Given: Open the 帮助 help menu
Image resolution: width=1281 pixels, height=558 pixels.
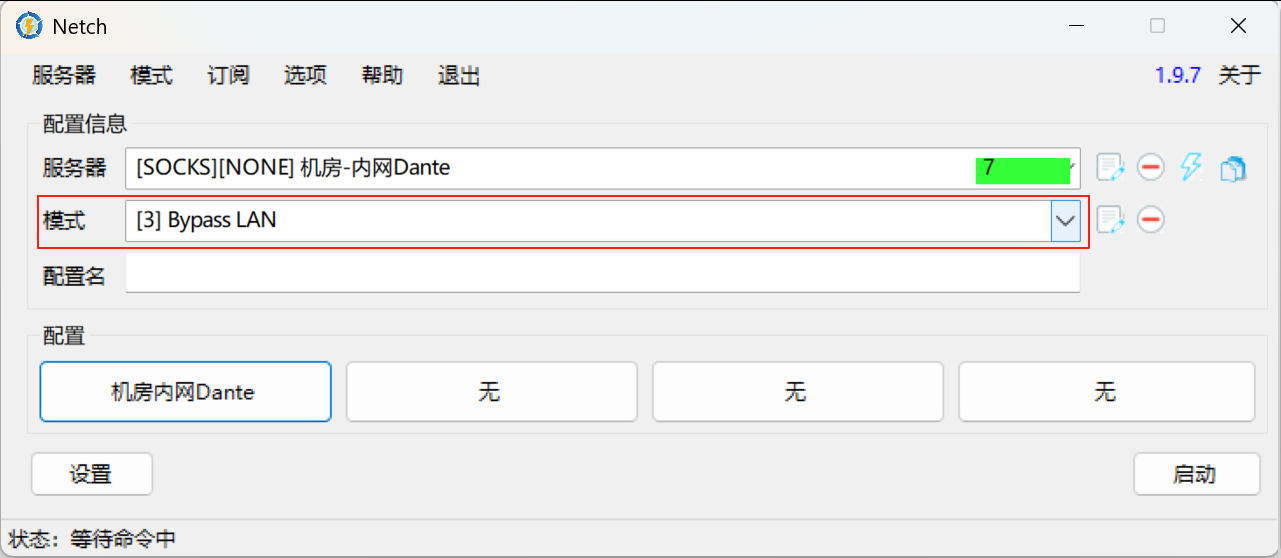Looking at the screenshot, I should coord(382,75).
